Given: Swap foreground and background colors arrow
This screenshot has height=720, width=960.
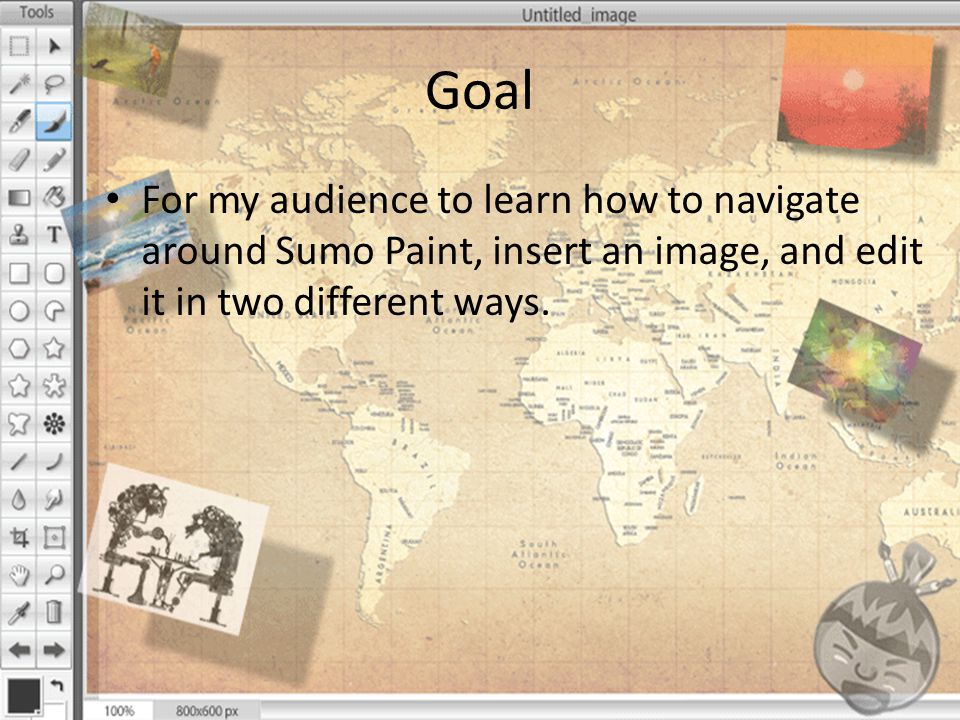Looking at the screenshot, I should 57,685.
